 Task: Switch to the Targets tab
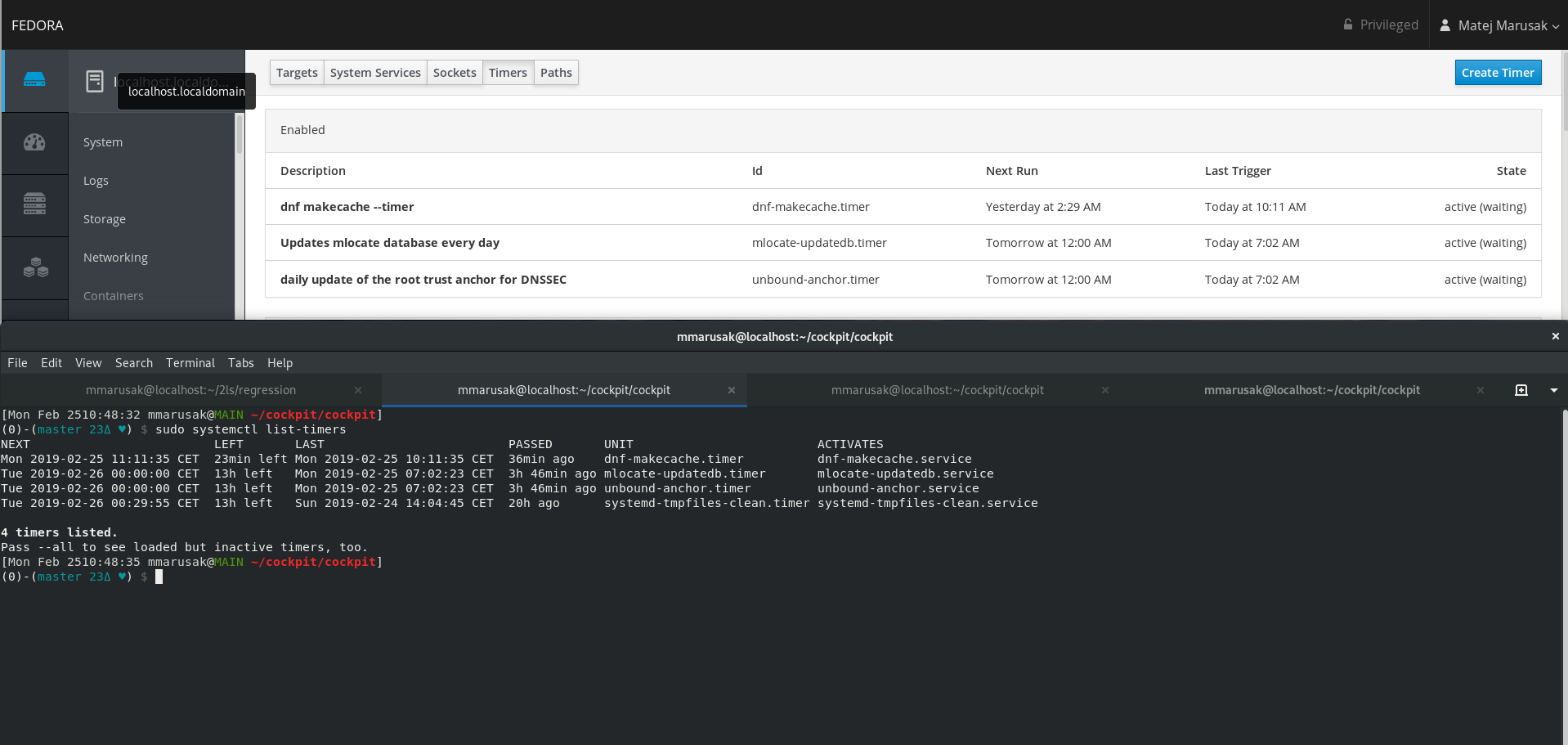click(297, 73)
